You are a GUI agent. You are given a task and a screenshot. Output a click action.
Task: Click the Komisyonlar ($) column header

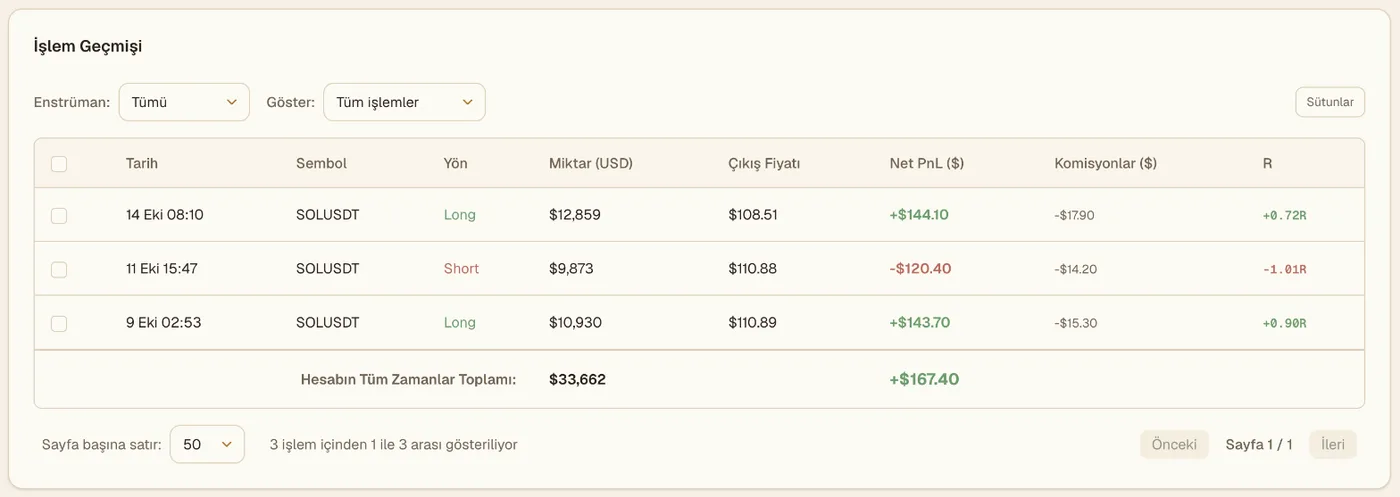[x=1105, y=163]
